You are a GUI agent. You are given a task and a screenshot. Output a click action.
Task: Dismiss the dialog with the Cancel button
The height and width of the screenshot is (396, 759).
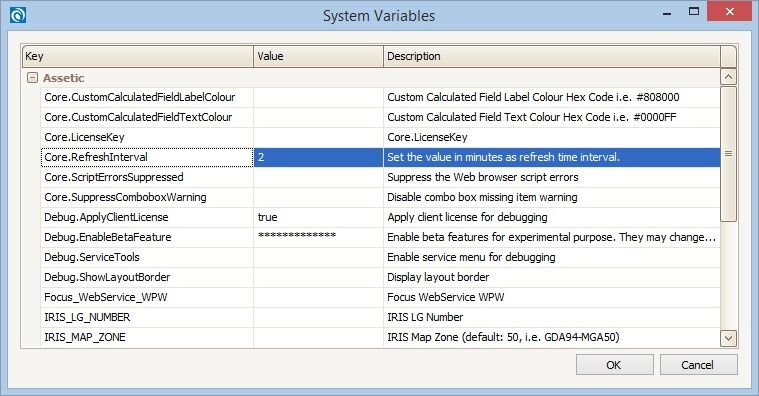click(698, 365)
